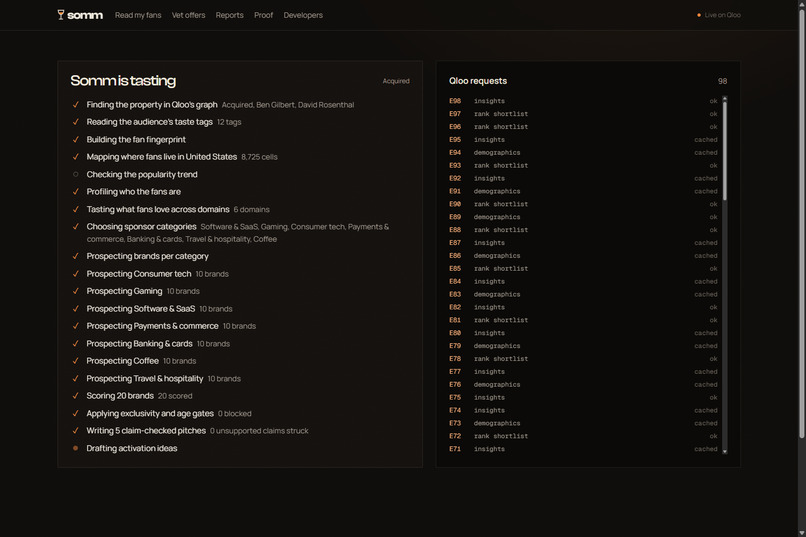Click Acquired, Ben Gilbert, David Rosenthal text
This screenshot has height=537, width=806.
tap(288, 105)
